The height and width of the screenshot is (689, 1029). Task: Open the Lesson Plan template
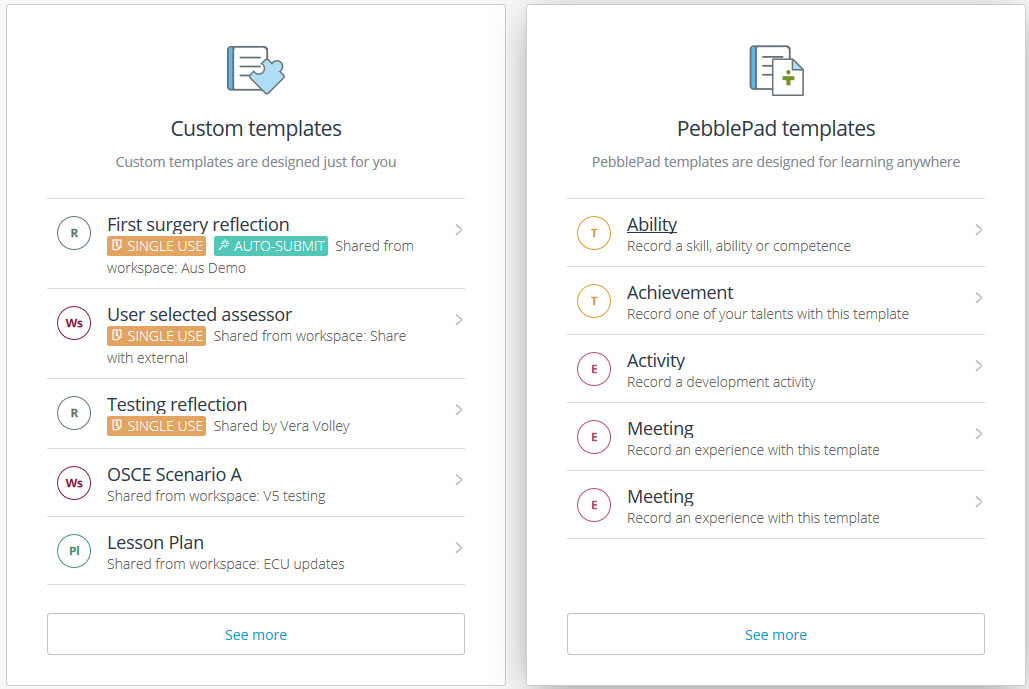pyautogui.click(x=156, y=543)
